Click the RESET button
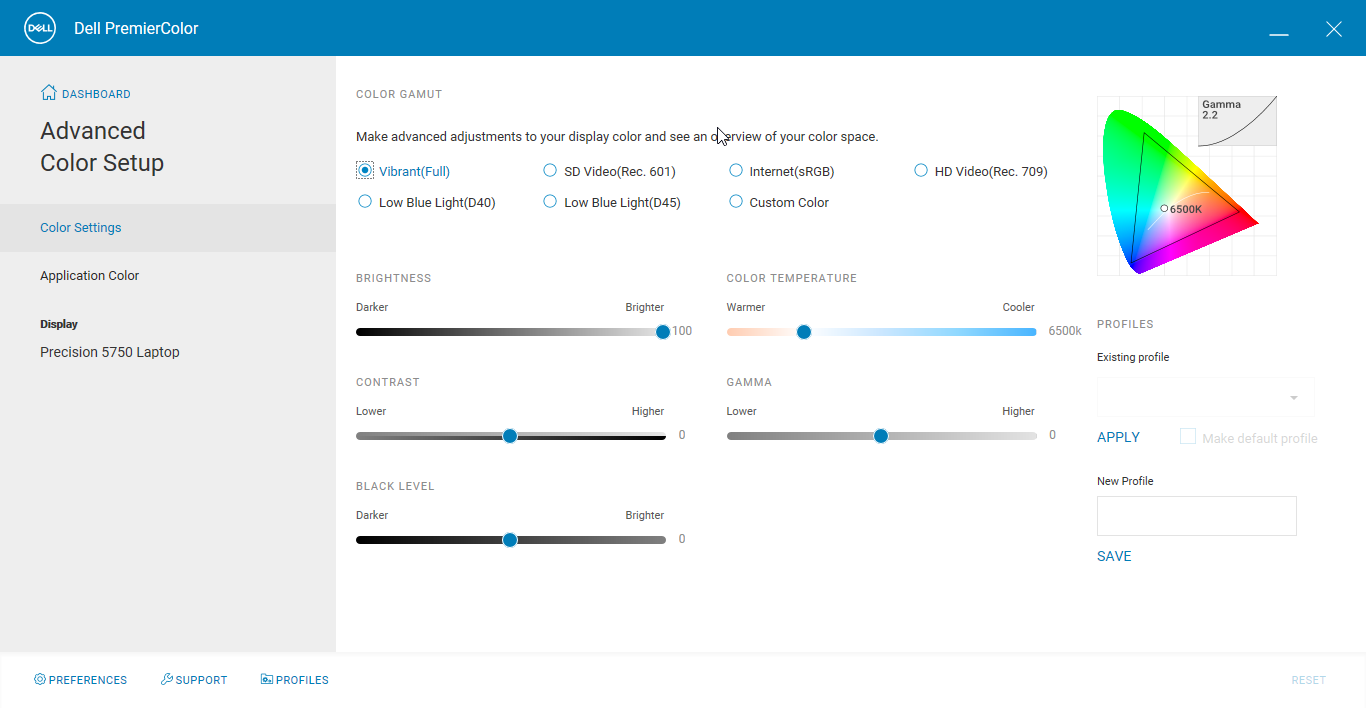1366x708 pixels. [1308, 680]
